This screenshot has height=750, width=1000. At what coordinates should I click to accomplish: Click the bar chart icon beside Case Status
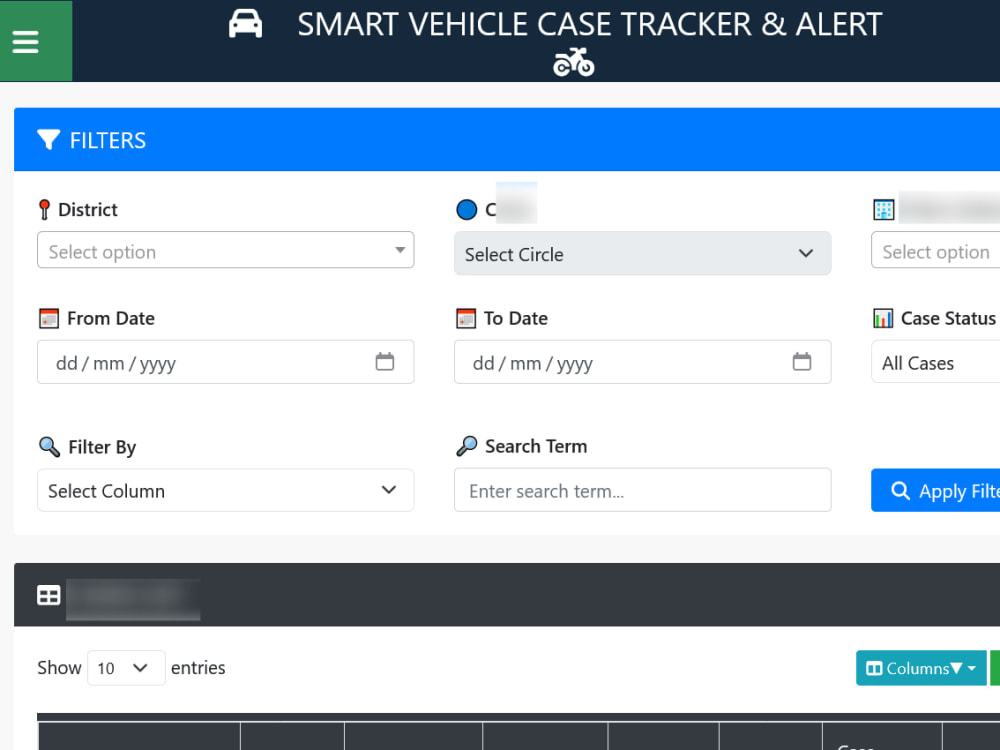pos(883,318)
